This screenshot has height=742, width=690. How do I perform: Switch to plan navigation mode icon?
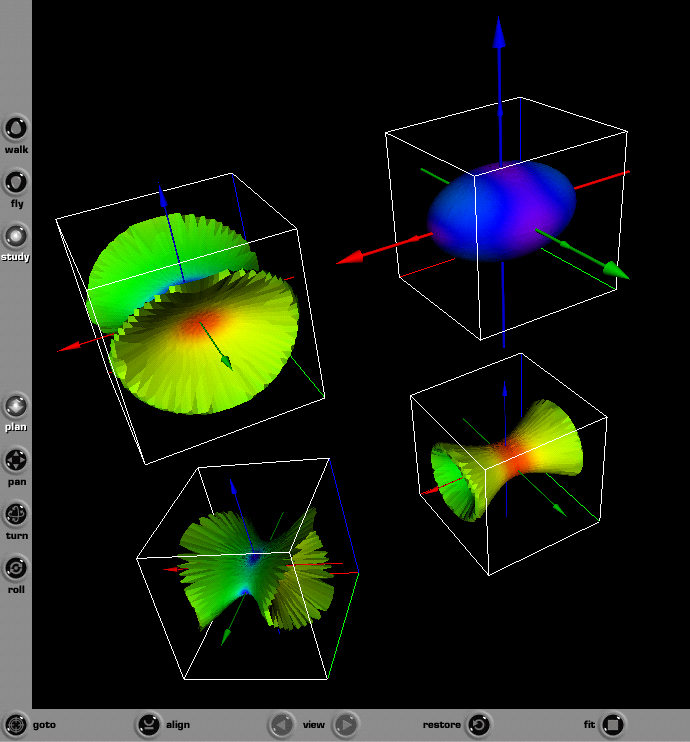click(16, 406)
